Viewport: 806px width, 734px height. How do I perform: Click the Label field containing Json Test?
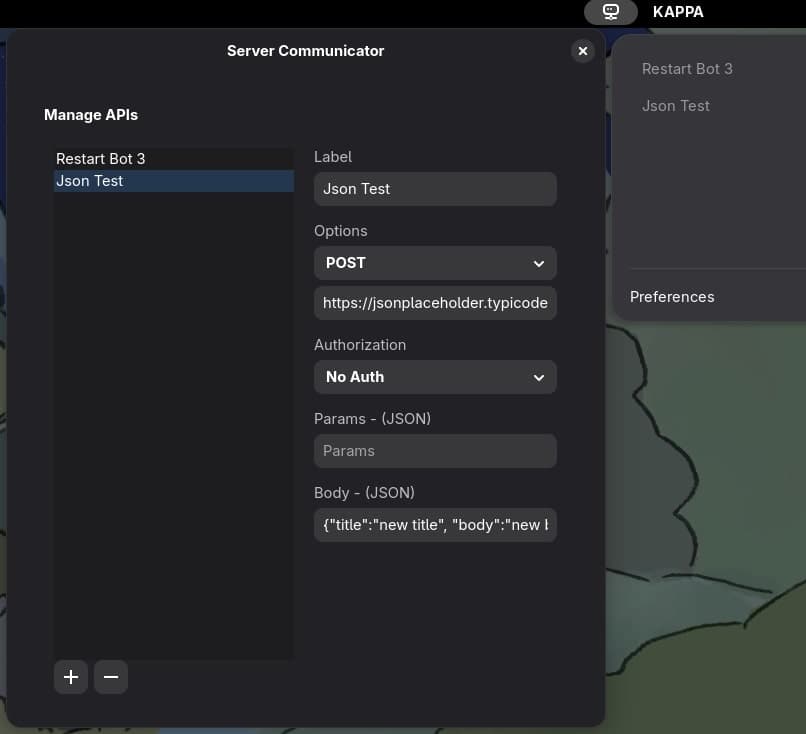[435, 189]
